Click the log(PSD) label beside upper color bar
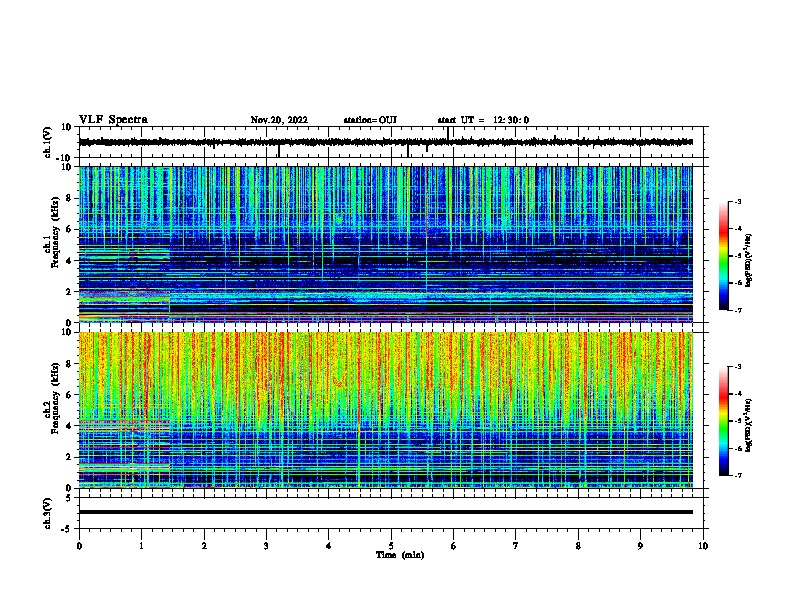This screenshot has height=612, width=792. (x=748, y=260)
